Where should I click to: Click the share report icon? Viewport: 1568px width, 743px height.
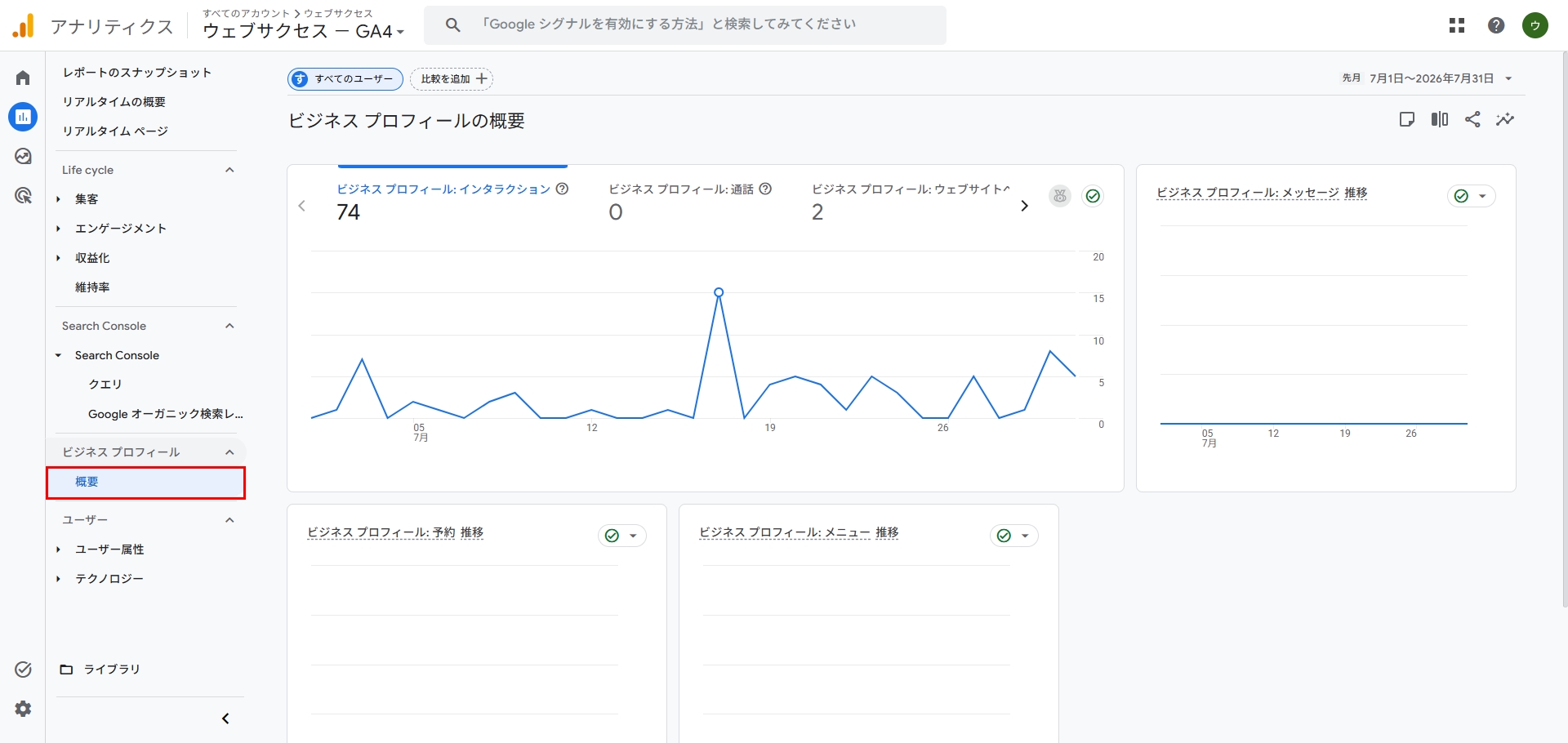tap(1472, 119)
